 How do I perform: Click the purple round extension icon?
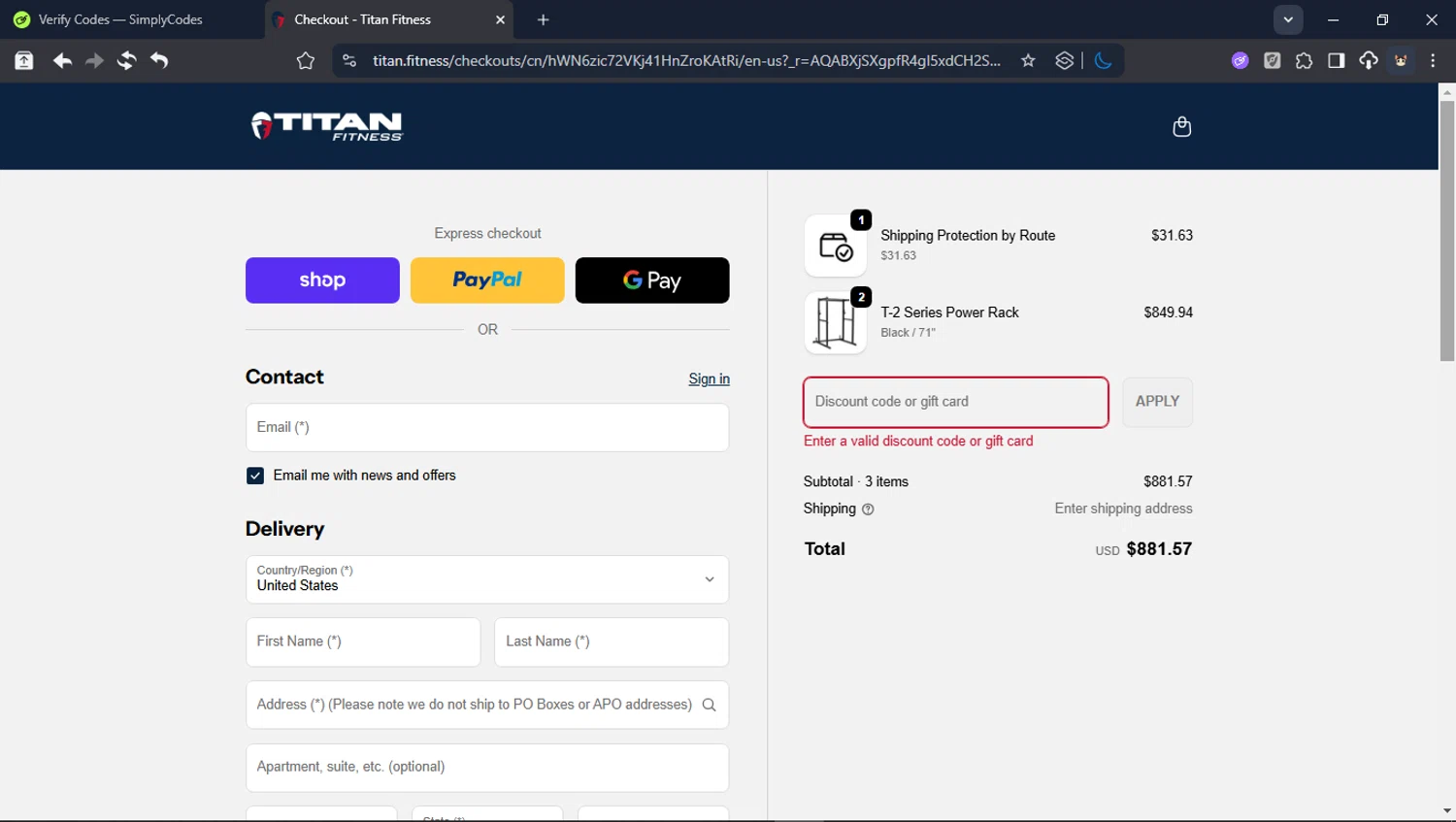[x=1240, y=61]
